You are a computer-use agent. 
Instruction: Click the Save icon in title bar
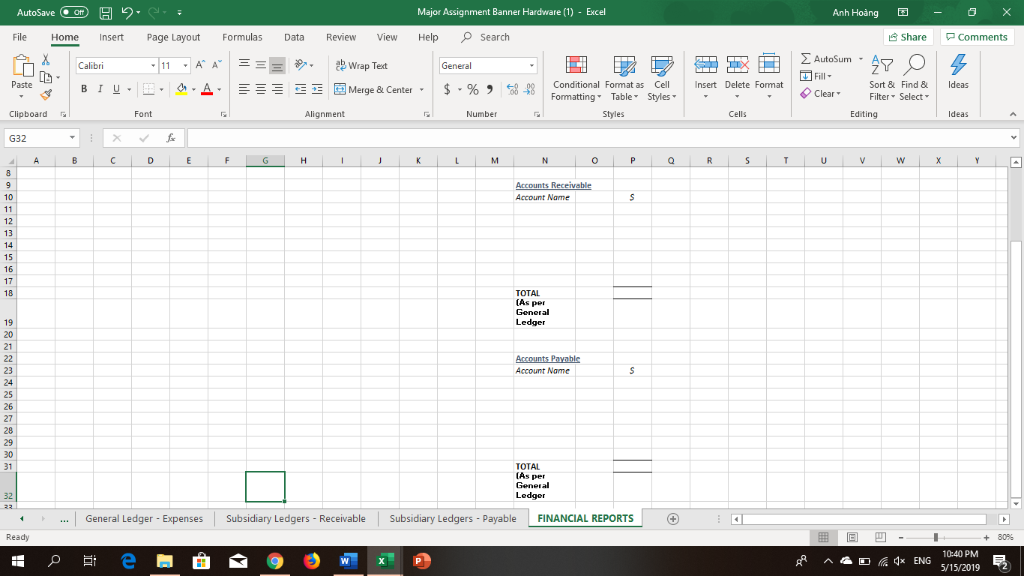[x=105, y=12]
